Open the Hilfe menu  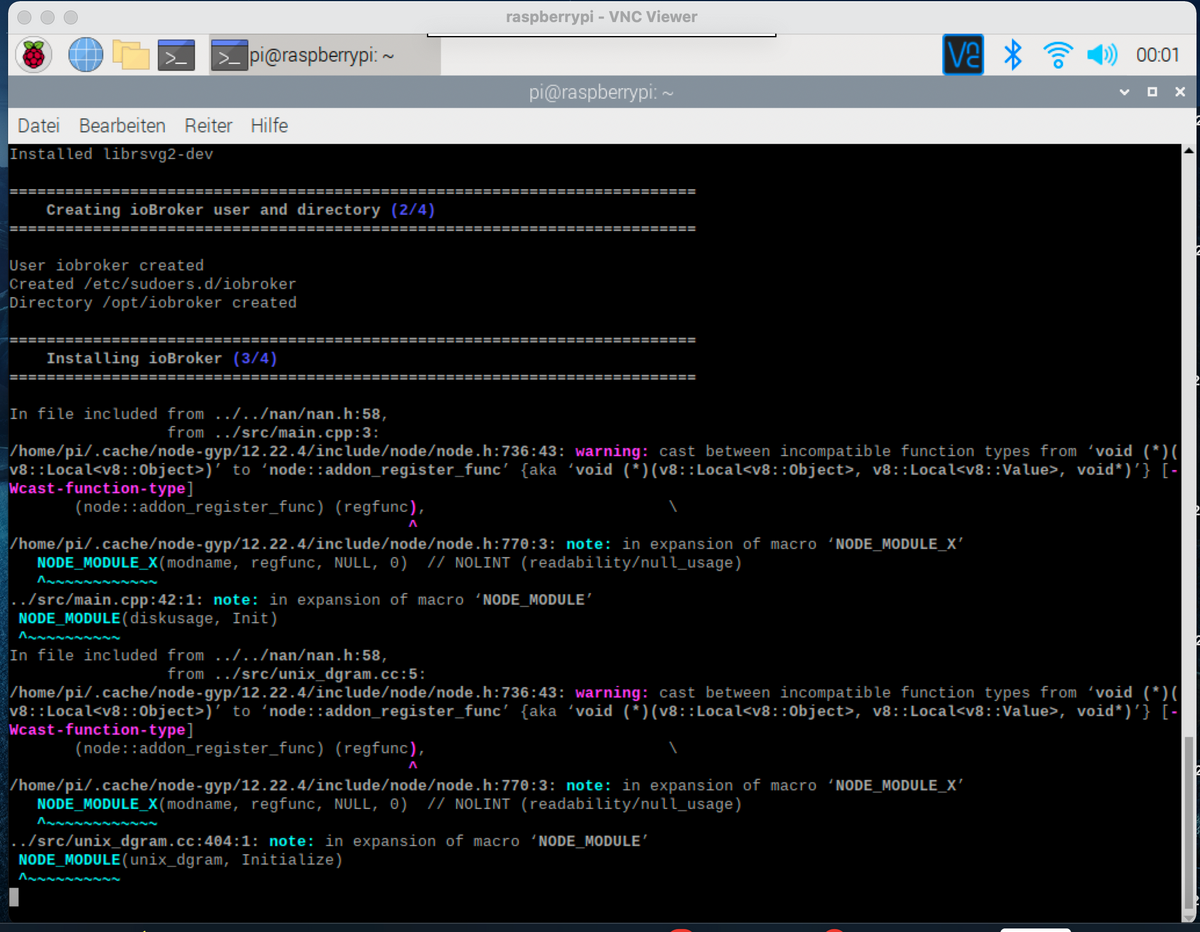pos(269,126)
